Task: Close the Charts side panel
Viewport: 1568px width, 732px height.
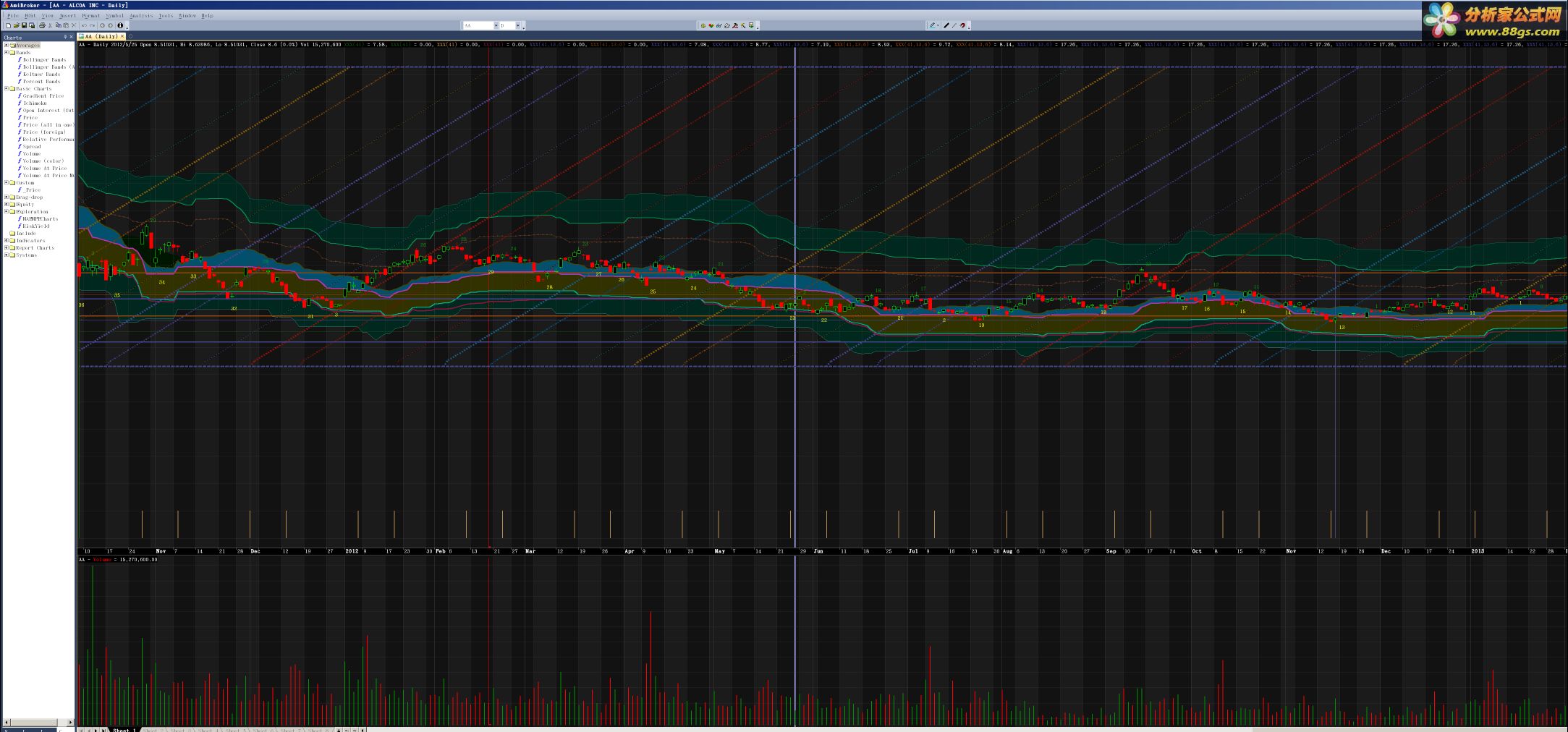Action: pyautogui.click(x=71, y=37)
